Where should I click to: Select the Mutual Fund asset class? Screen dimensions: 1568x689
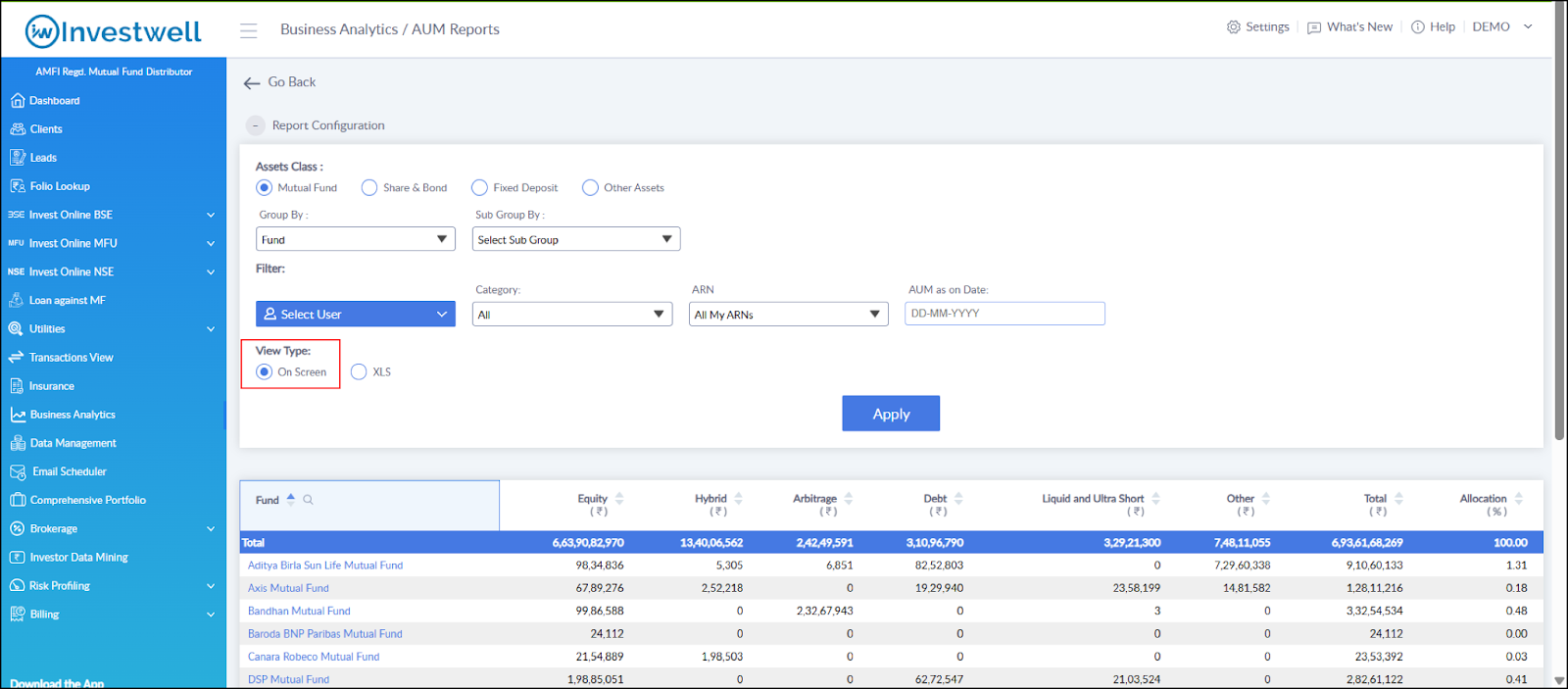click(x=265, y=187)
